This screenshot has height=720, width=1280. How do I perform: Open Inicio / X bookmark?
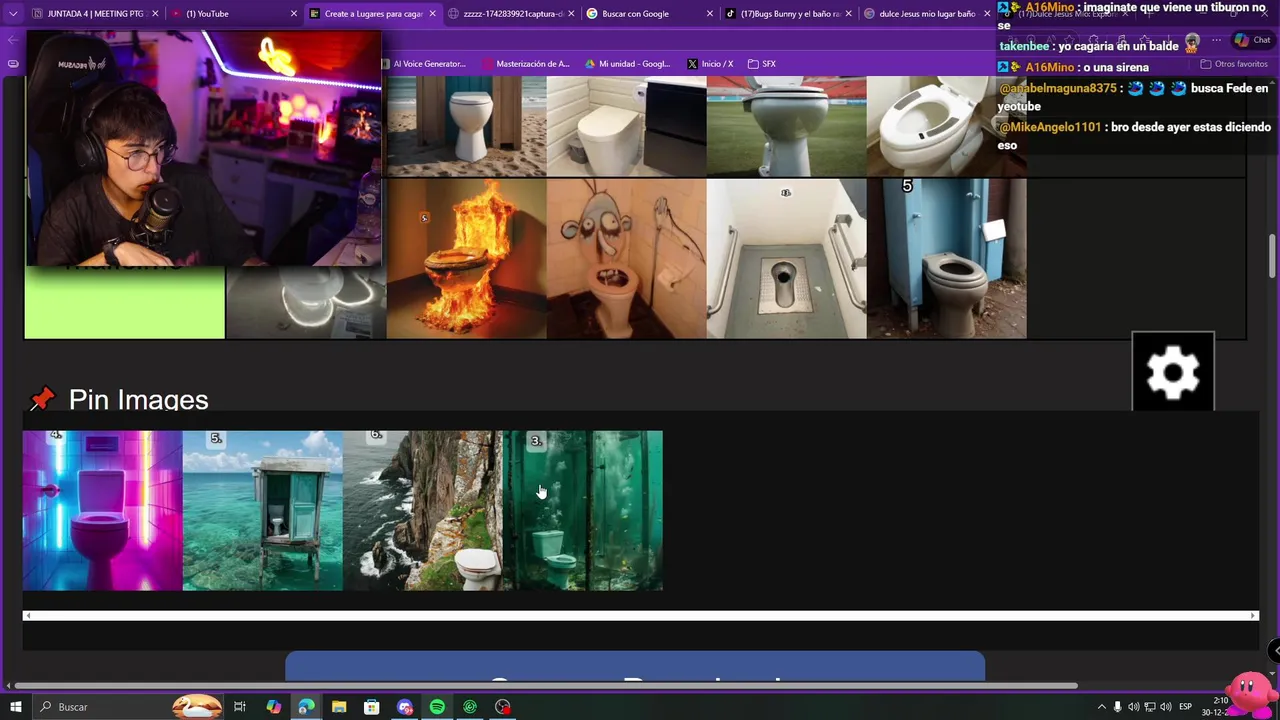click(x=710, y=64)
